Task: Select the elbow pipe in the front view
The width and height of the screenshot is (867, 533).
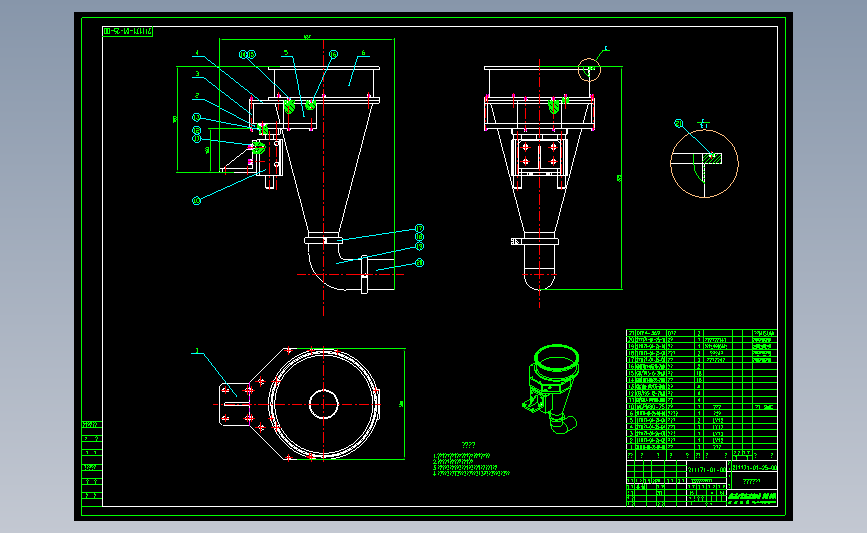Action: click(x=337, y=268)
